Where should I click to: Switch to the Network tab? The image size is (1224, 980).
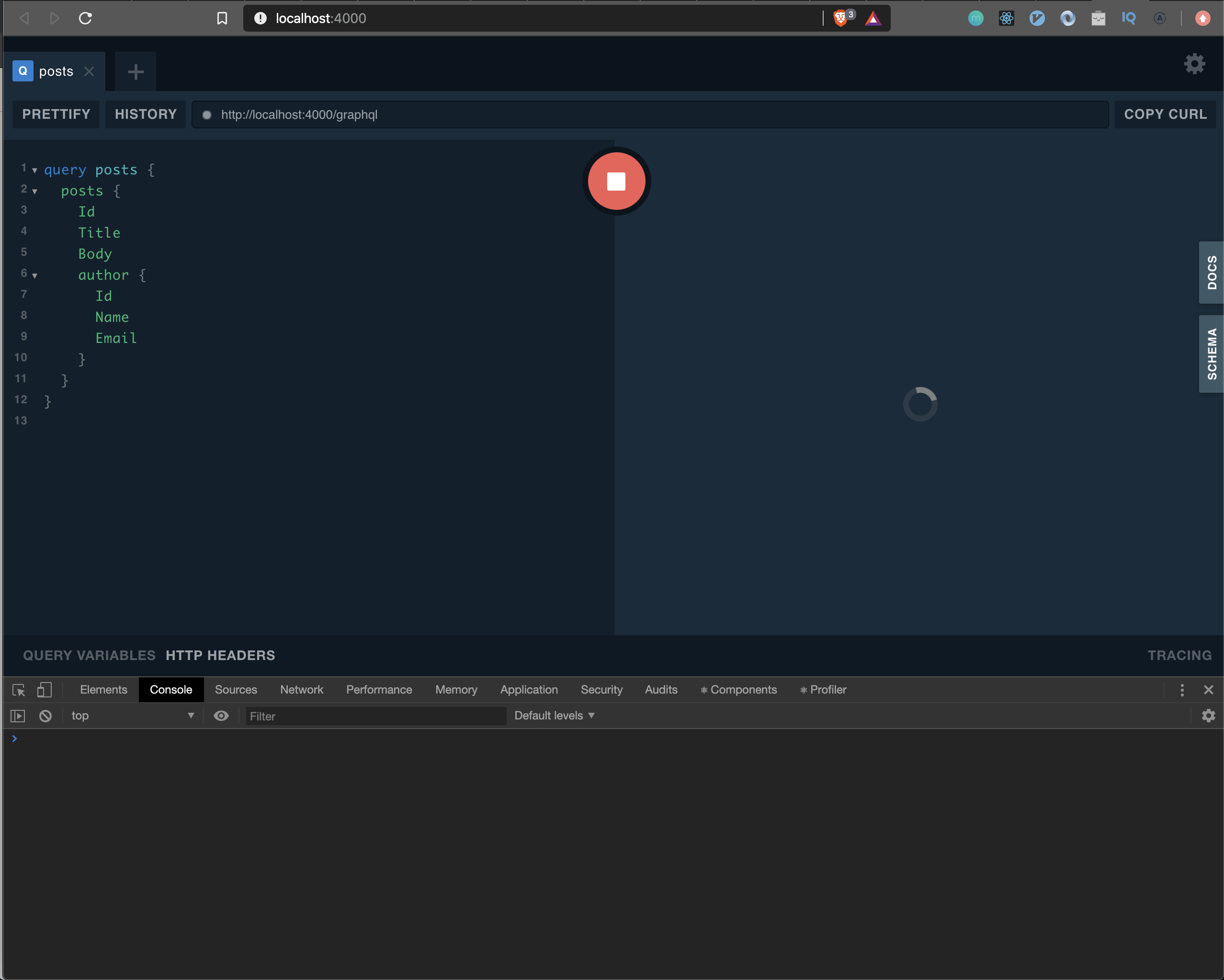click(x=302, y=690)
